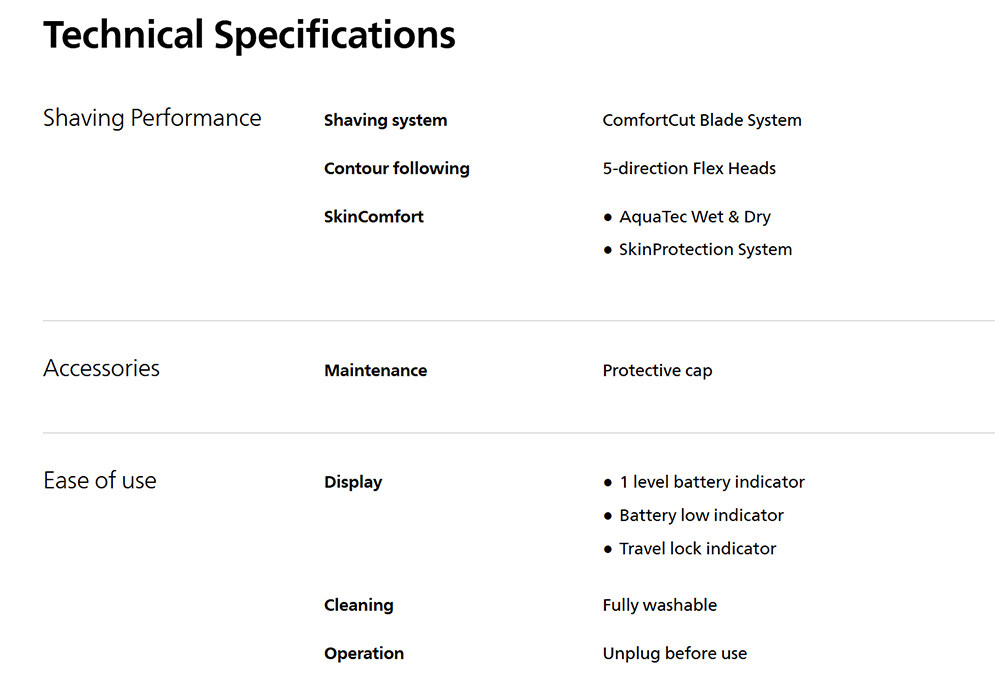This screenshot has width=995, height=680.
Task: Click the Unplug before use text
Action: (674, 653)
